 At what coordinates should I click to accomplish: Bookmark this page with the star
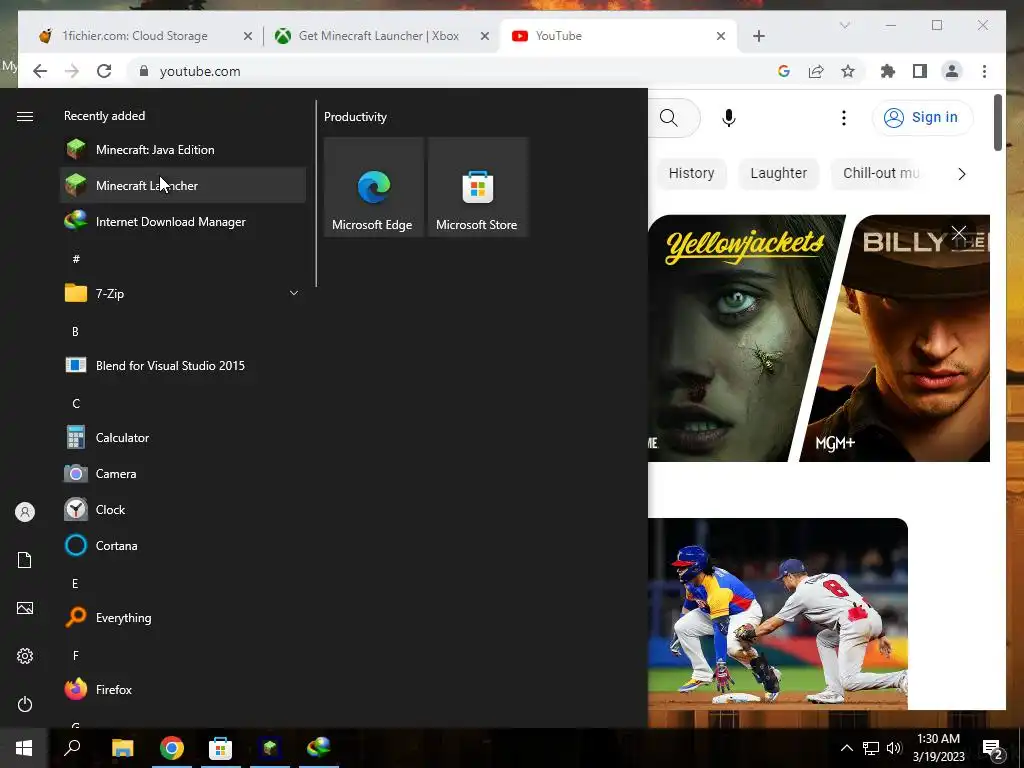pos(848,71)
